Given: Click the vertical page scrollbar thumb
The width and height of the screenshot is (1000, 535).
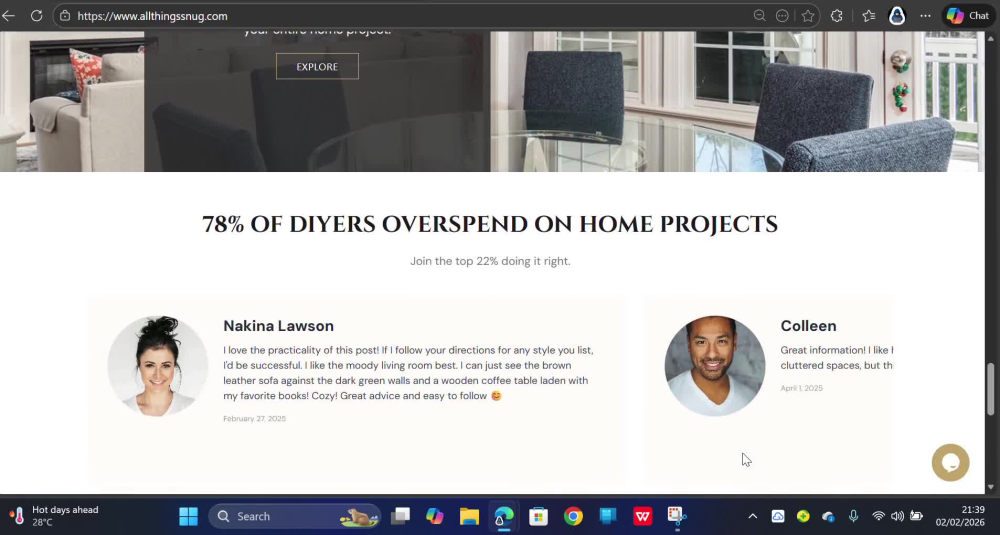Looking at the screenshot, I should click(990, 390).
